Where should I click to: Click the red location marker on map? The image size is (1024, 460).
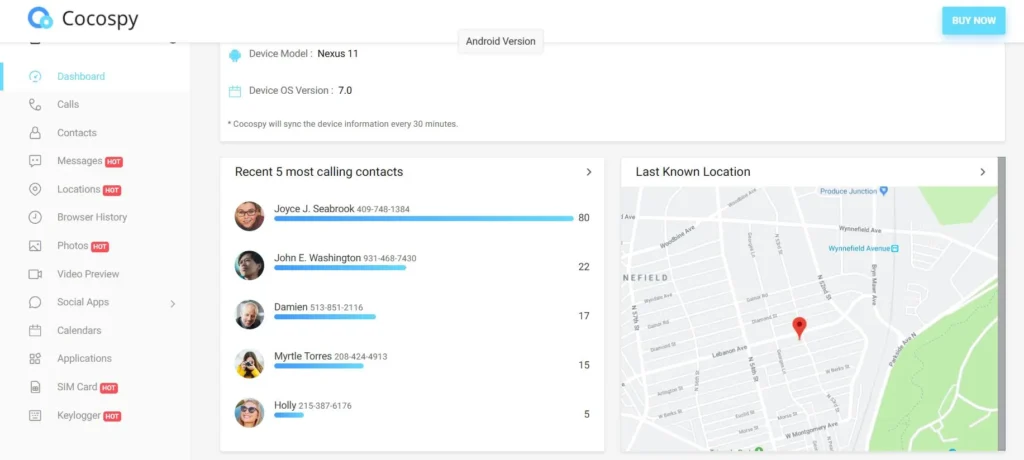tap(799, 328)
